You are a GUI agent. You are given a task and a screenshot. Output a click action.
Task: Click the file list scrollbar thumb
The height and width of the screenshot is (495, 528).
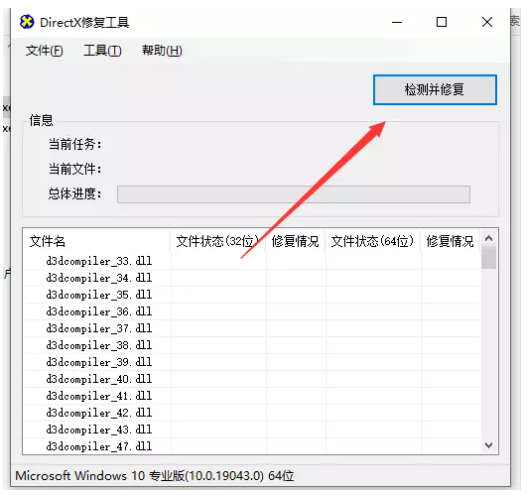[x=489, y=258]
